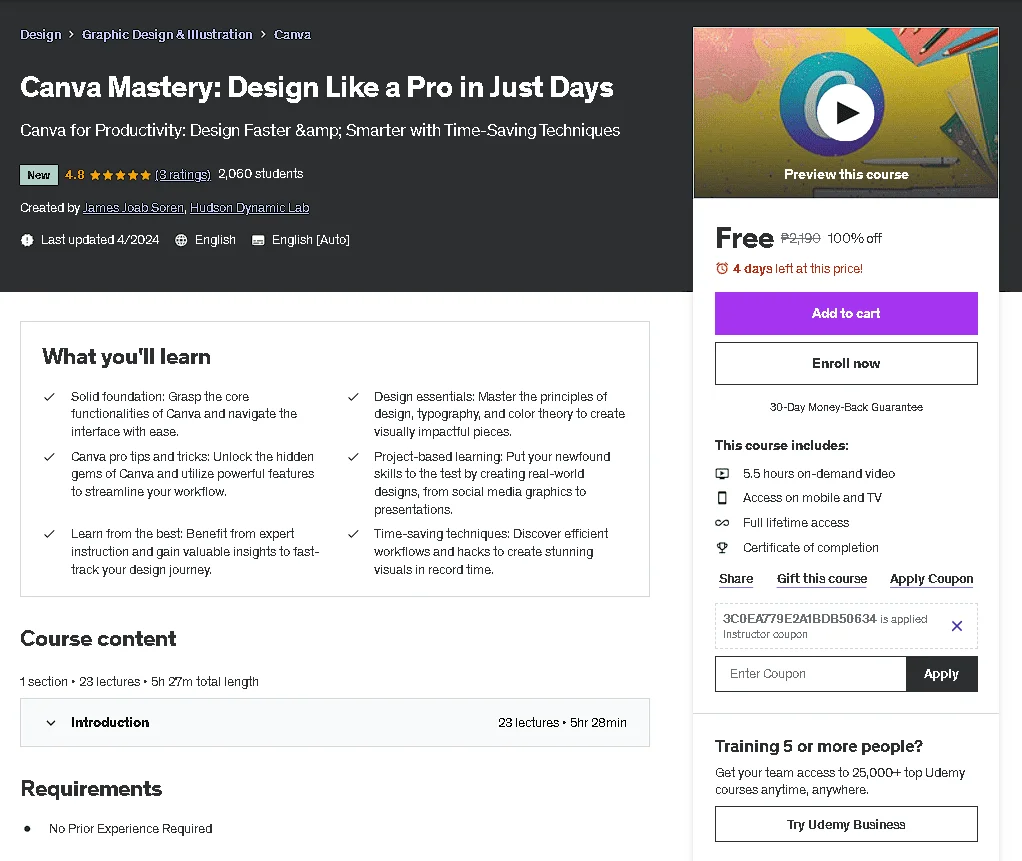The width and height of the screenshot is (1022, 861).
Task: Click the checkmark beside Design essentials
Action: [353, 396]
